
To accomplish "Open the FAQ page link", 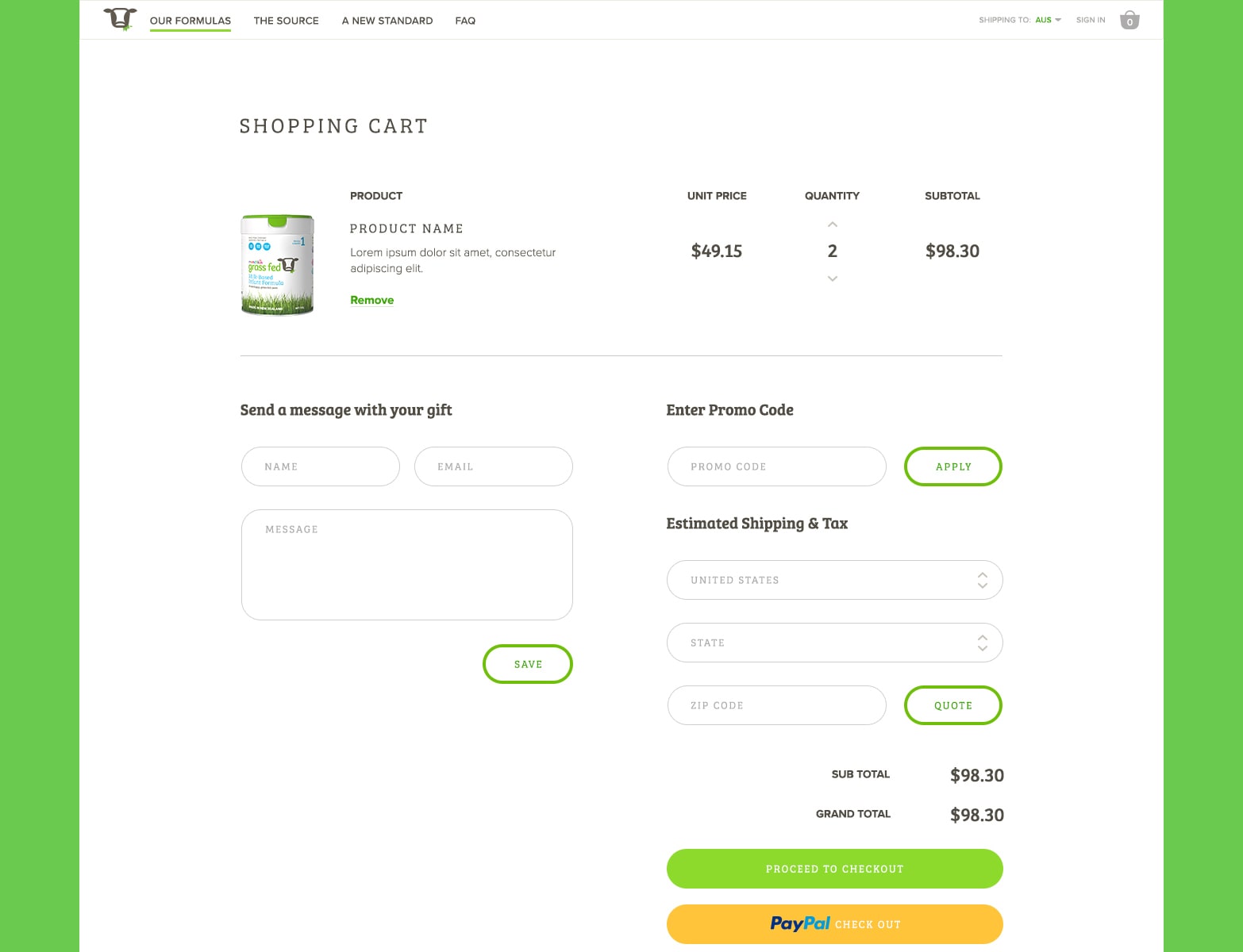I will (465, 21).
